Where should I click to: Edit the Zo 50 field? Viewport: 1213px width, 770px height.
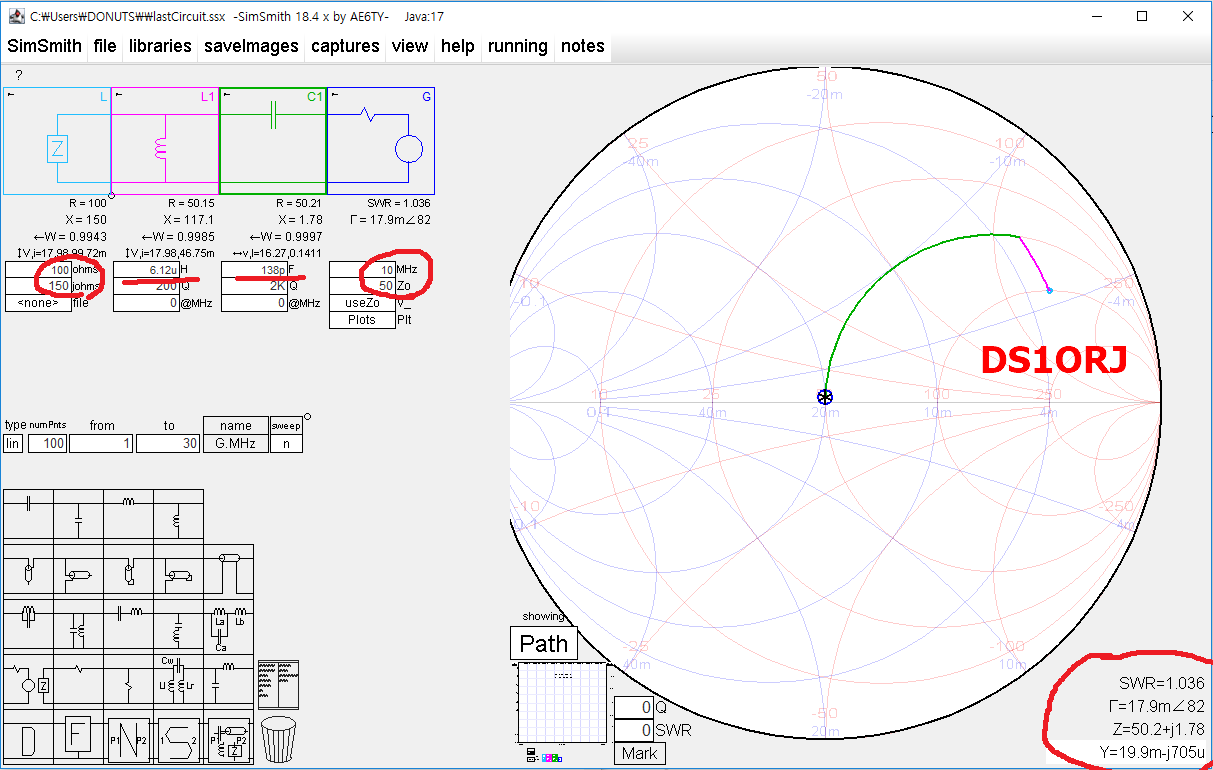(x=362, y=287)
